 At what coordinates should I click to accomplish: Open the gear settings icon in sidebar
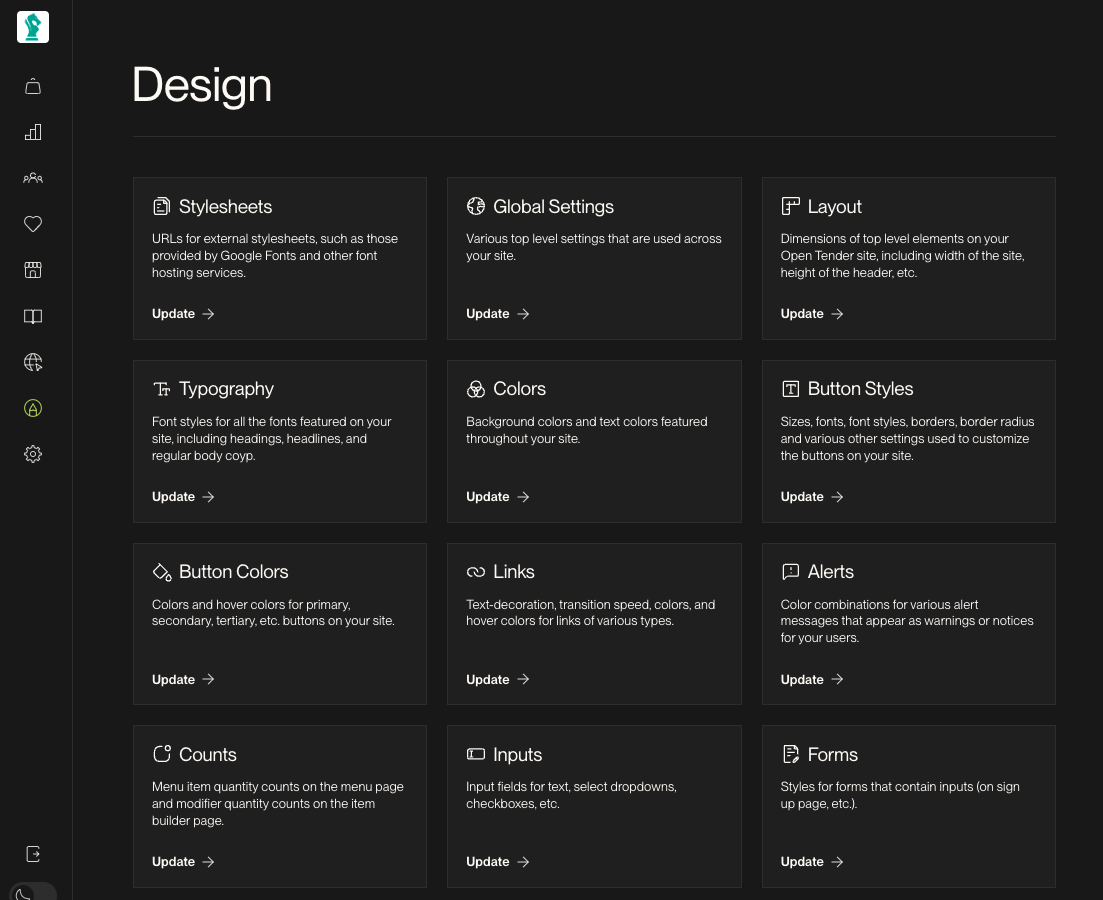[x=33, y=454]
